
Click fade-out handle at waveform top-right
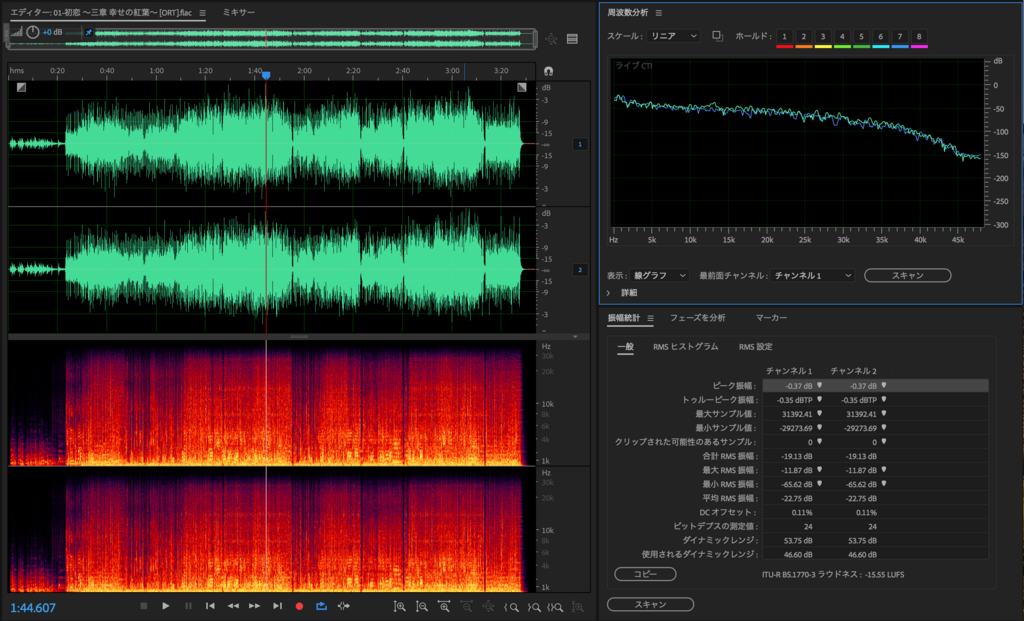(x=522, y=87)
